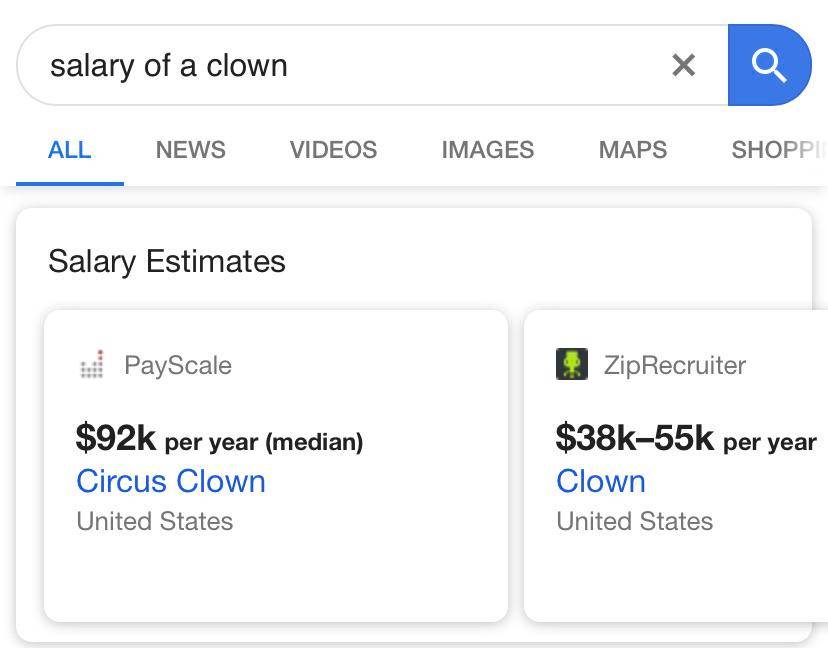Open the Circus Clown salary link
This screenshot has height=648, width=828.
[170, 481]
